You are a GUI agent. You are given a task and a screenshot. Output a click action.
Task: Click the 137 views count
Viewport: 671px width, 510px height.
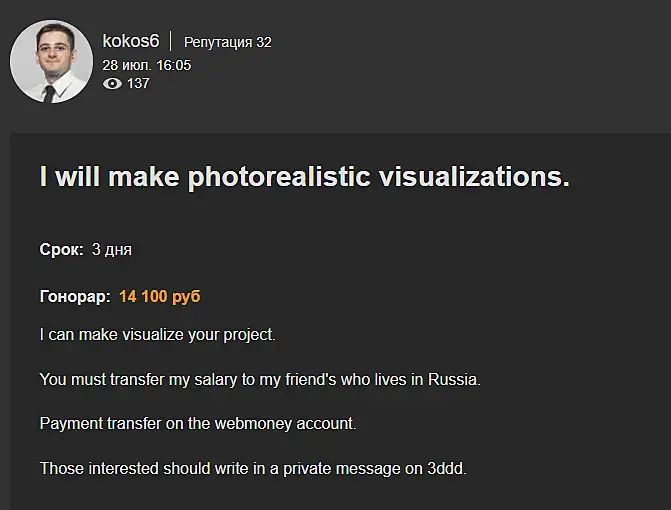[138, 84]
